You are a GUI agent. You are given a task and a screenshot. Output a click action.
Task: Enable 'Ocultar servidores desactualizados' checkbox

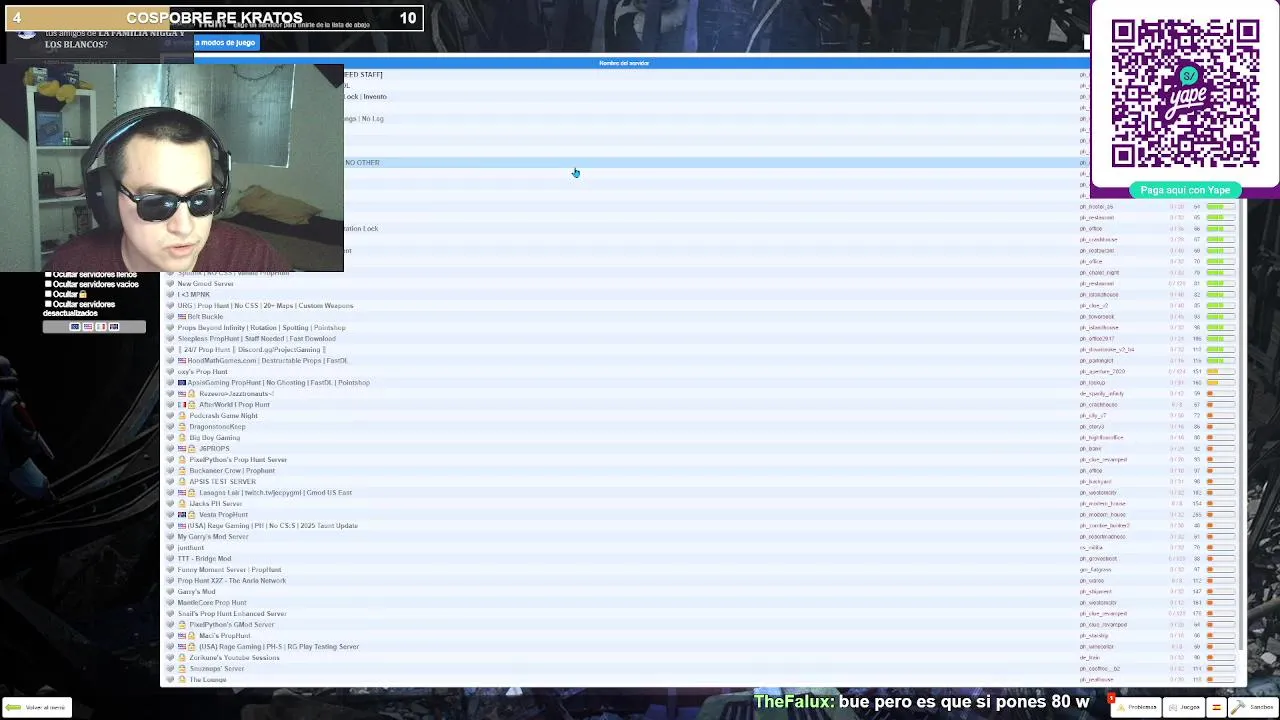point(47,304)
